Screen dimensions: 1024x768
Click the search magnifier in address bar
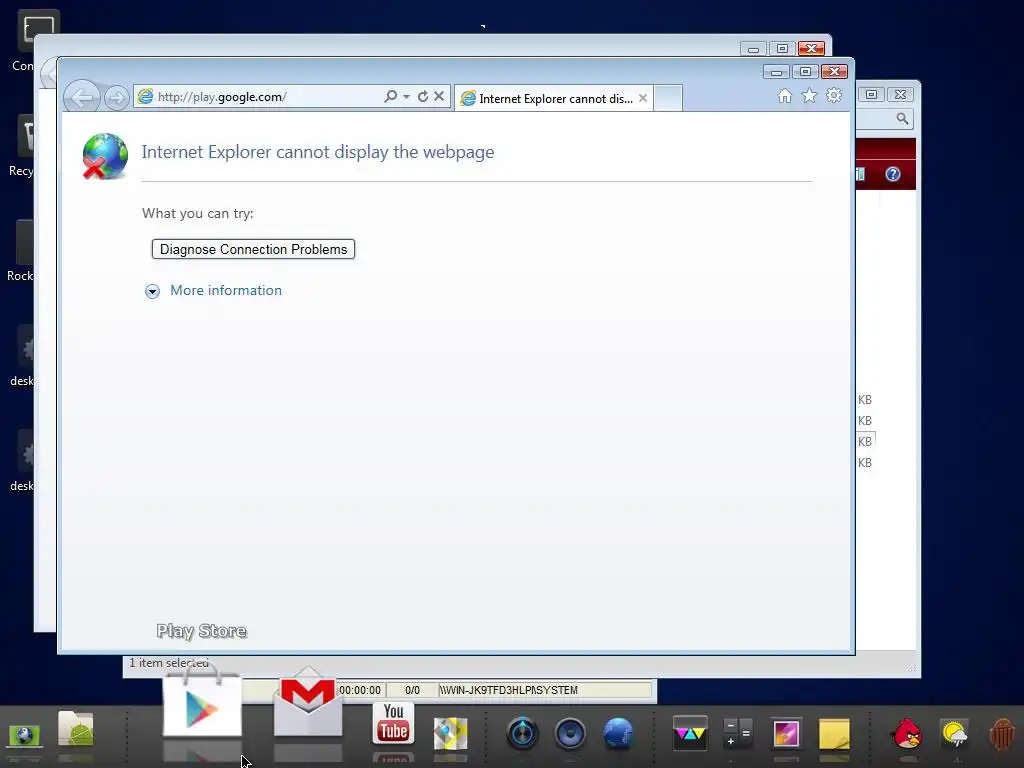391,97
